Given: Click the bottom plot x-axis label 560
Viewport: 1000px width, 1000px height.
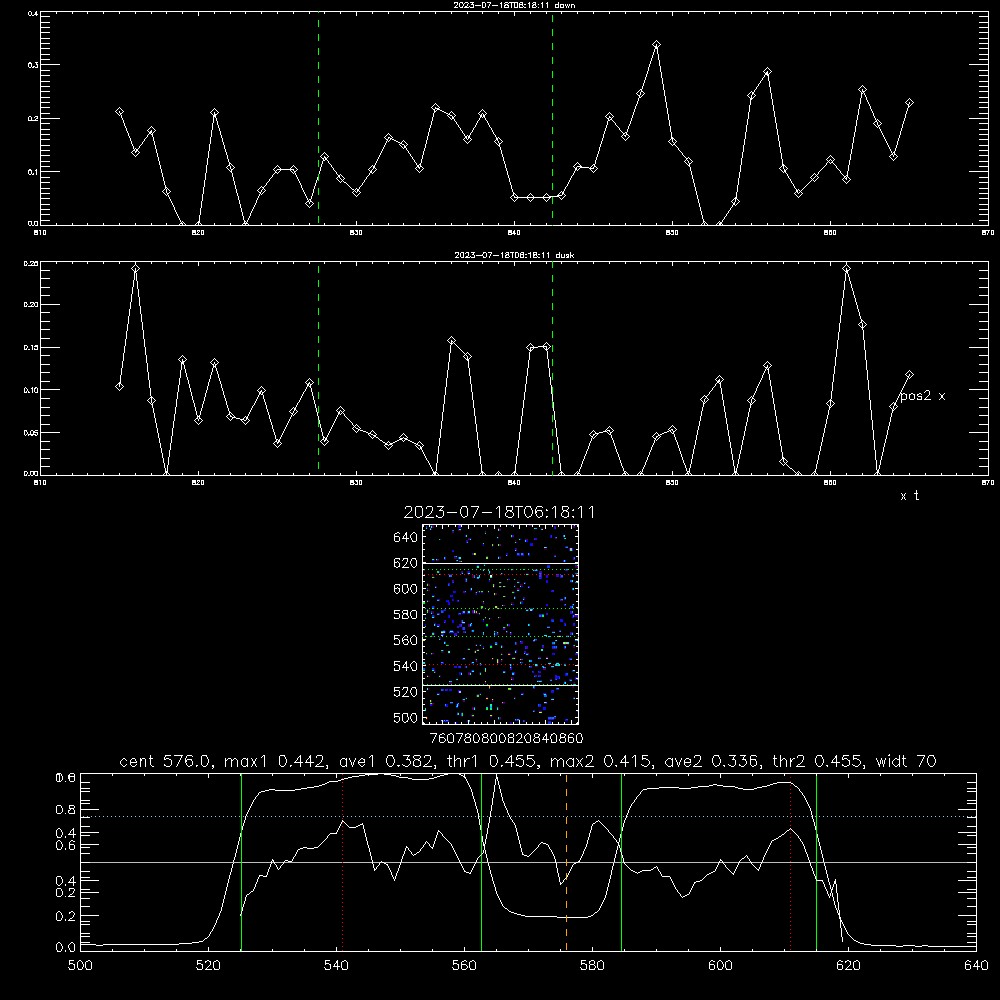Looking at the screenshot, I should coord(464,966).
